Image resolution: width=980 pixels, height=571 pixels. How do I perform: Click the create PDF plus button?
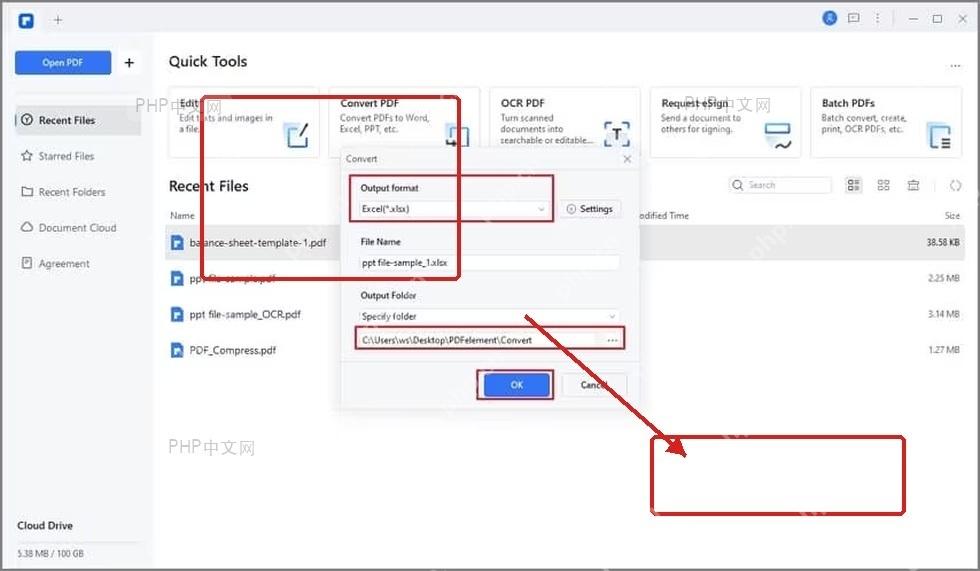pos(129,62)
